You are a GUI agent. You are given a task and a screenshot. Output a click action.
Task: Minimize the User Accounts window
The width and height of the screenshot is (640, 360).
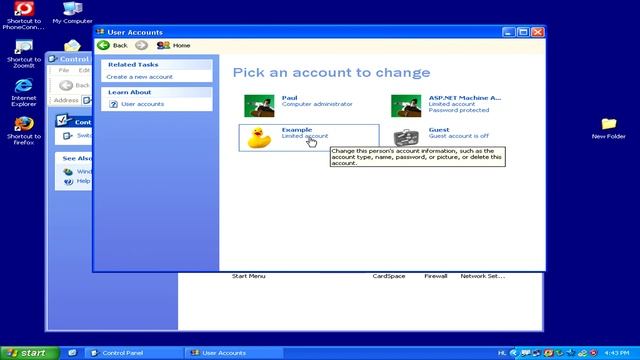[x=508, y=32]
